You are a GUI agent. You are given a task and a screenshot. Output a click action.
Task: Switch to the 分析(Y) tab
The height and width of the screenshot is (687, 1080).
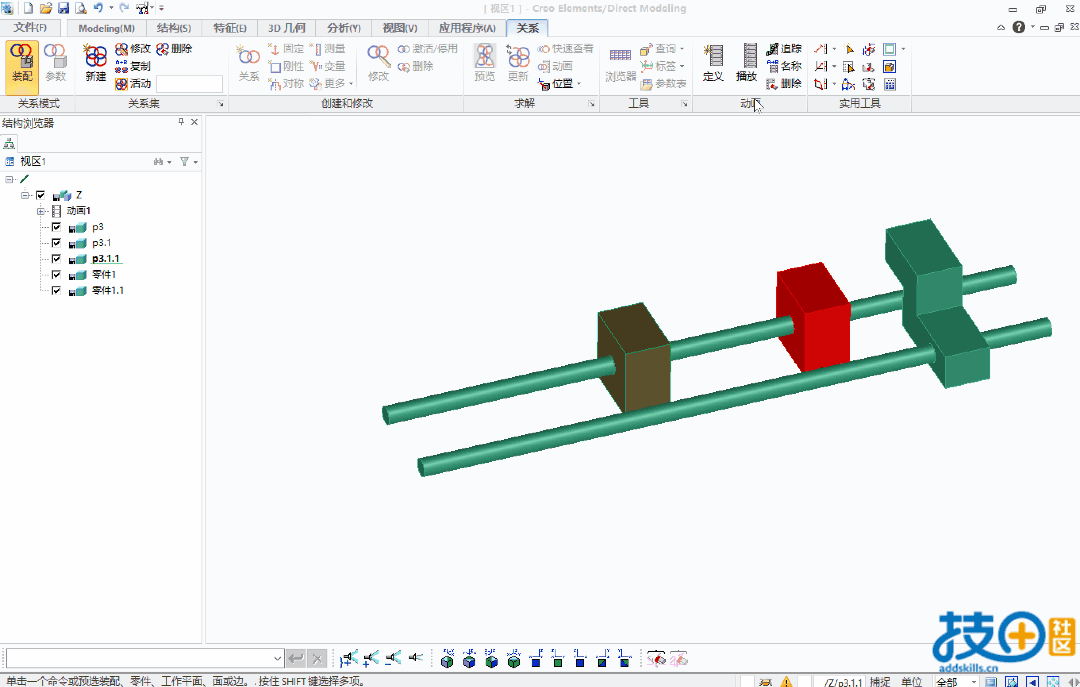coord(344,28)
